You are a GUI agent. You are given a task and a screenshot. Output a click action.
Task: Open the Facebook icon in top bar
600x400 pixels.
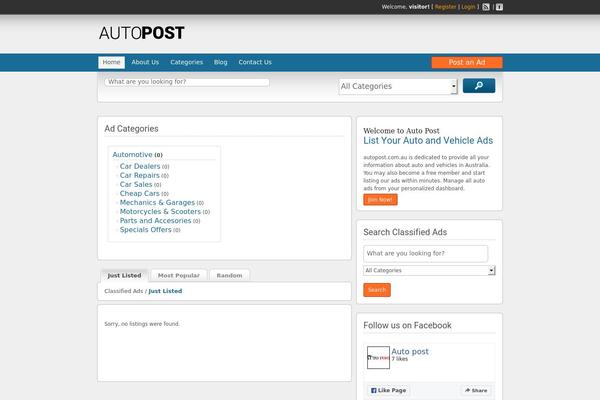[x=499, y=7]
